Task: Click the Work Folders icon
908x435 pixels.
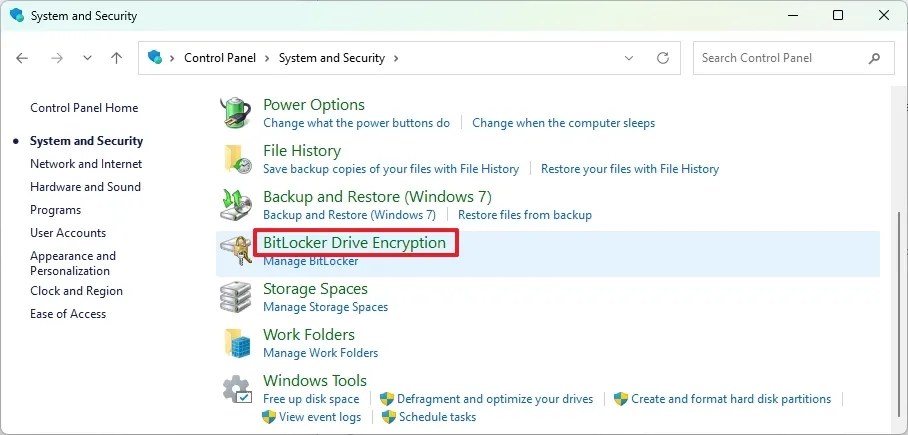Action: pos(237,342)
